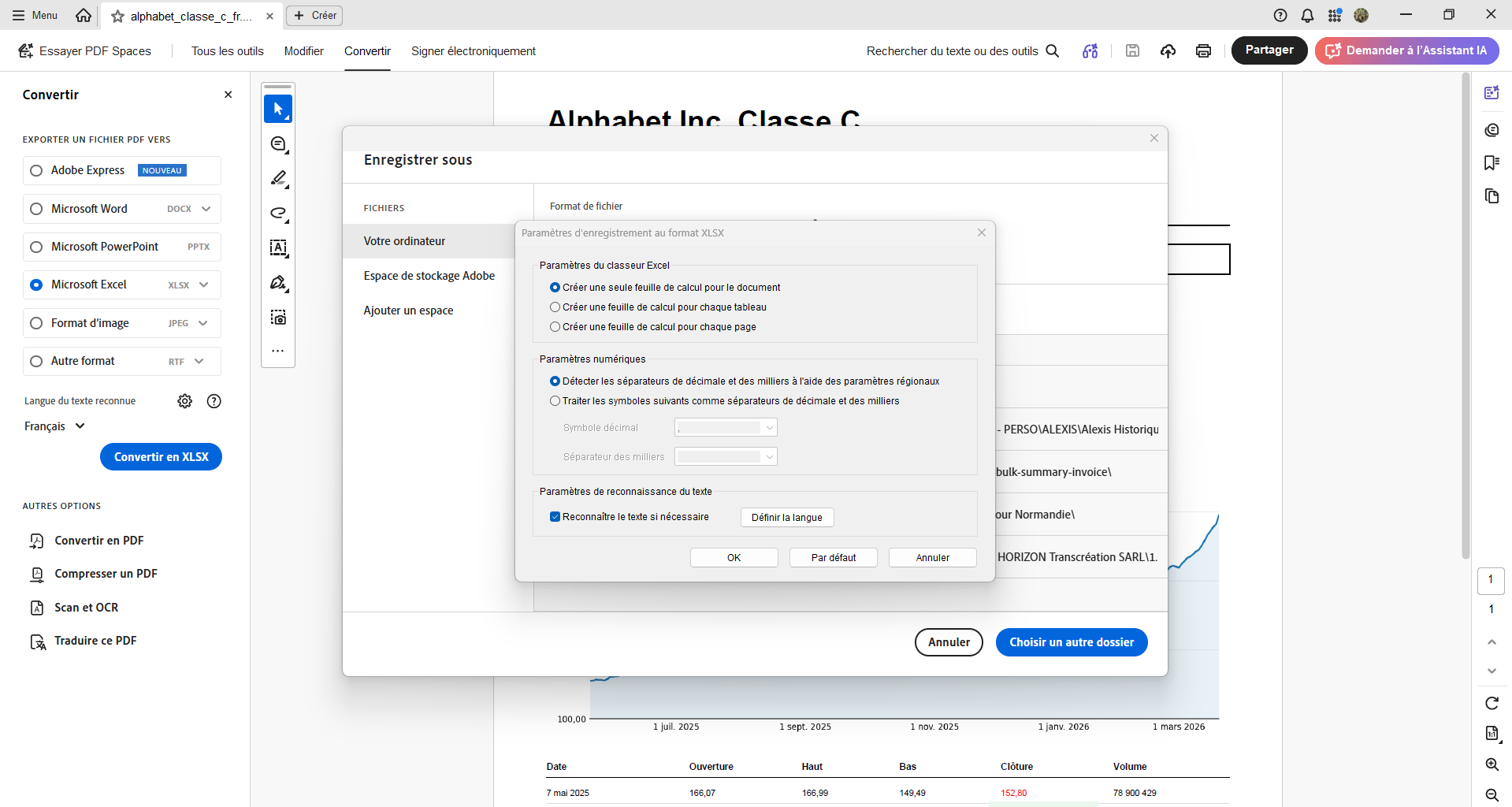The image size is (1512, 807).
Task: Save the file with floppy disk icon
Action: point(1132,51)
